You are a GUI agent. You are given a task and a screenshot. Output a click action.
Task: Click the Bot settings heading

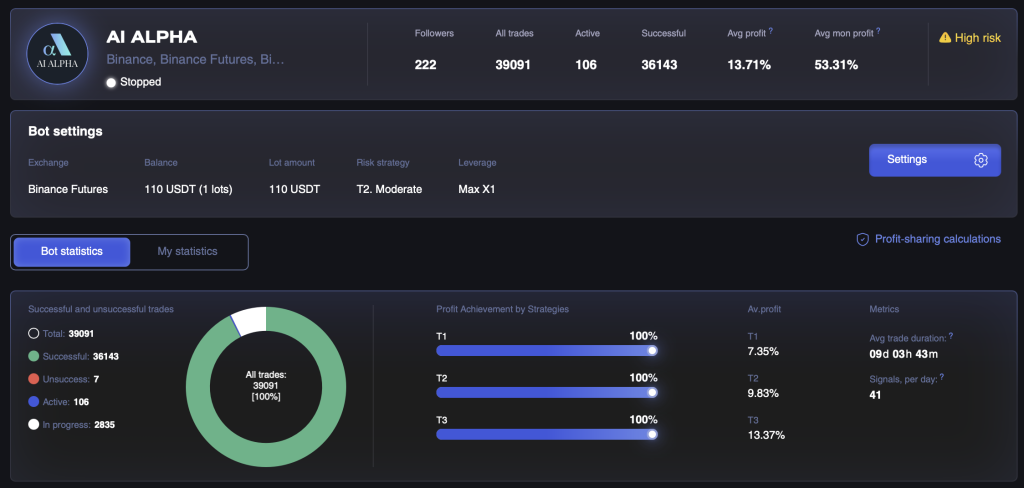click(x=65, y=131)
